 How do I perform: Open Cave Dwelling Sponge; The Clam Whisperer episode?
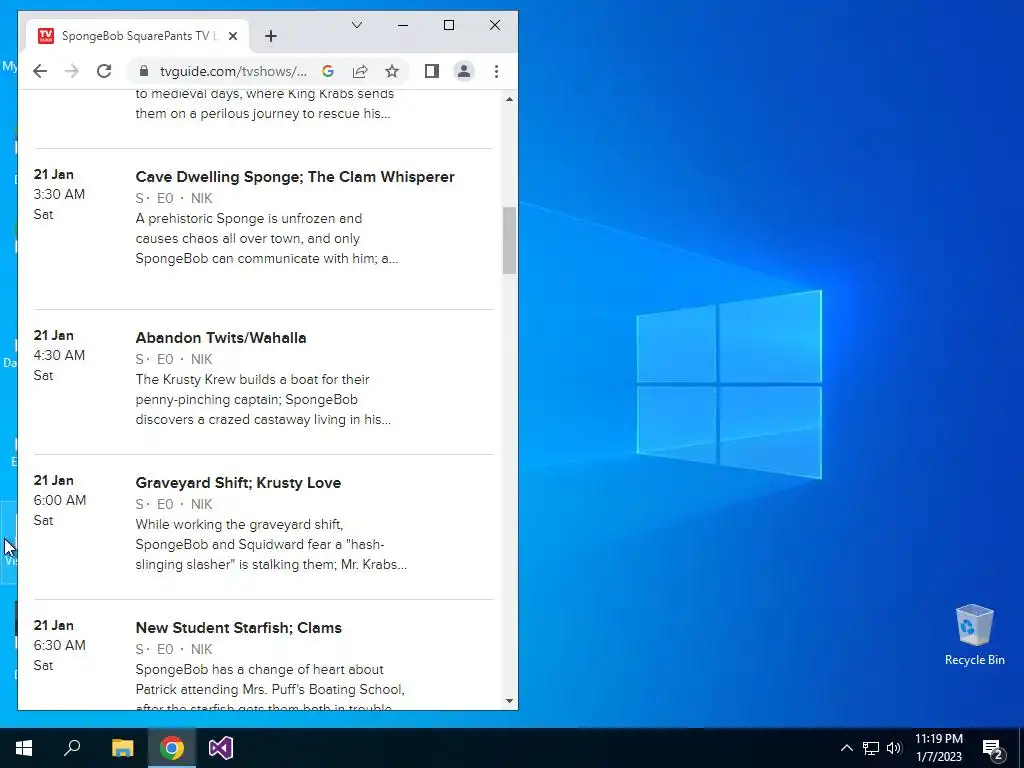click(295, 177)
